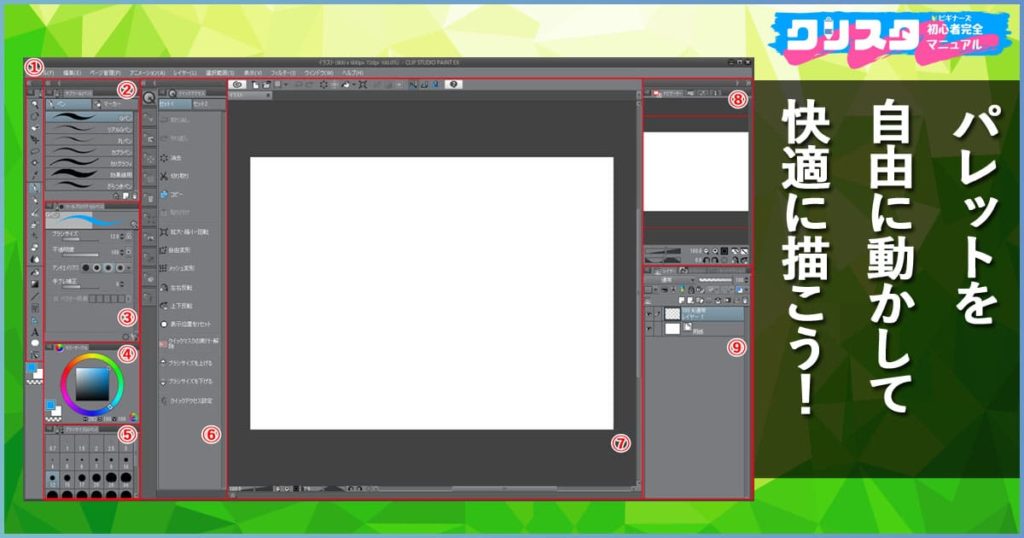Open the アニメーション menu
The width and height of the screenshot is (1024, 538).
tap(147, 73)
